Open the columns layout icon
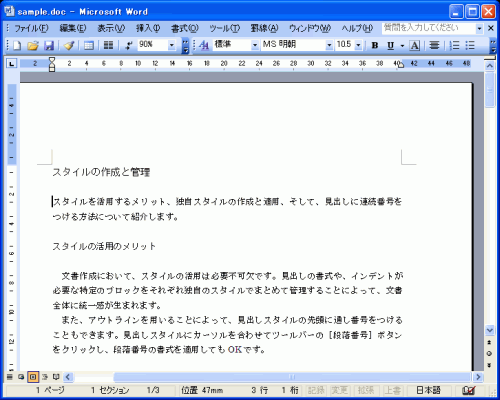500x400 pixels. (108, 45)
